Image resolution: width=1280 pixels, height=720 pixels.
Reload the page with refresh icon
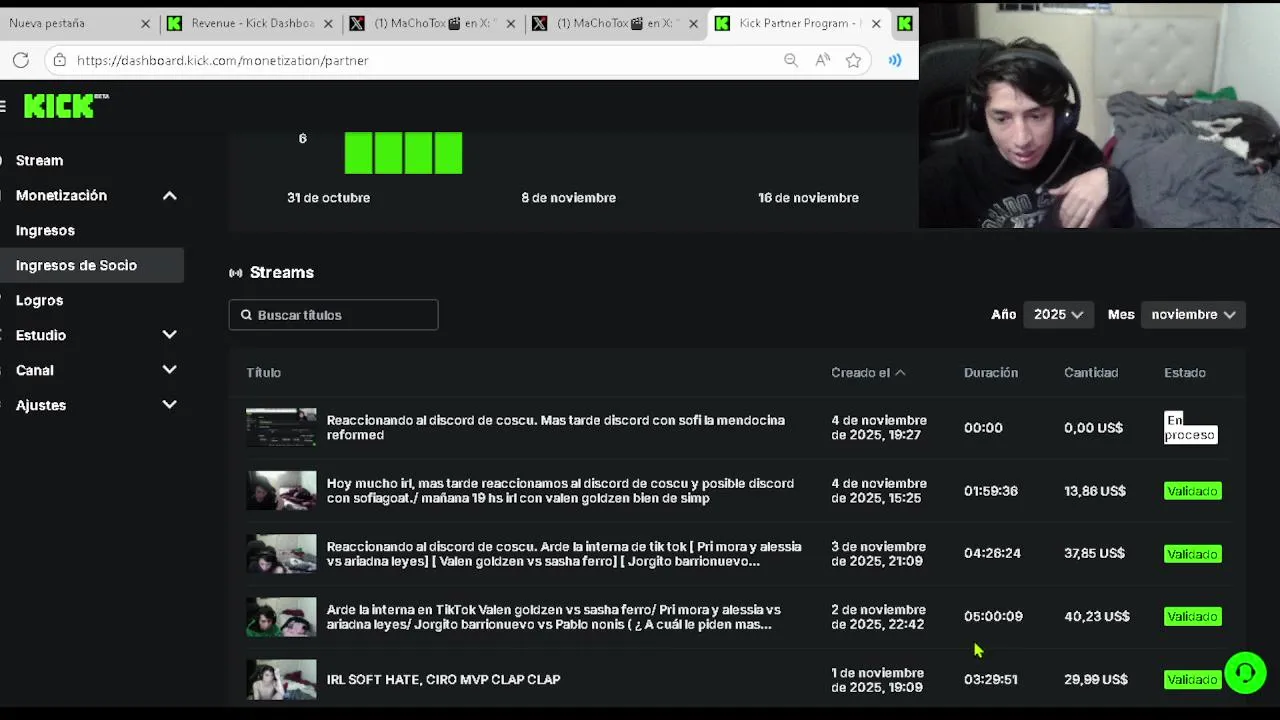click(x=21, y=60)
